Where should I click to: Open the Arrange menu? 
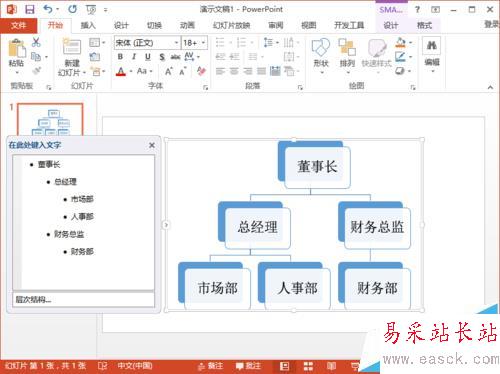[x=347, y=55]
